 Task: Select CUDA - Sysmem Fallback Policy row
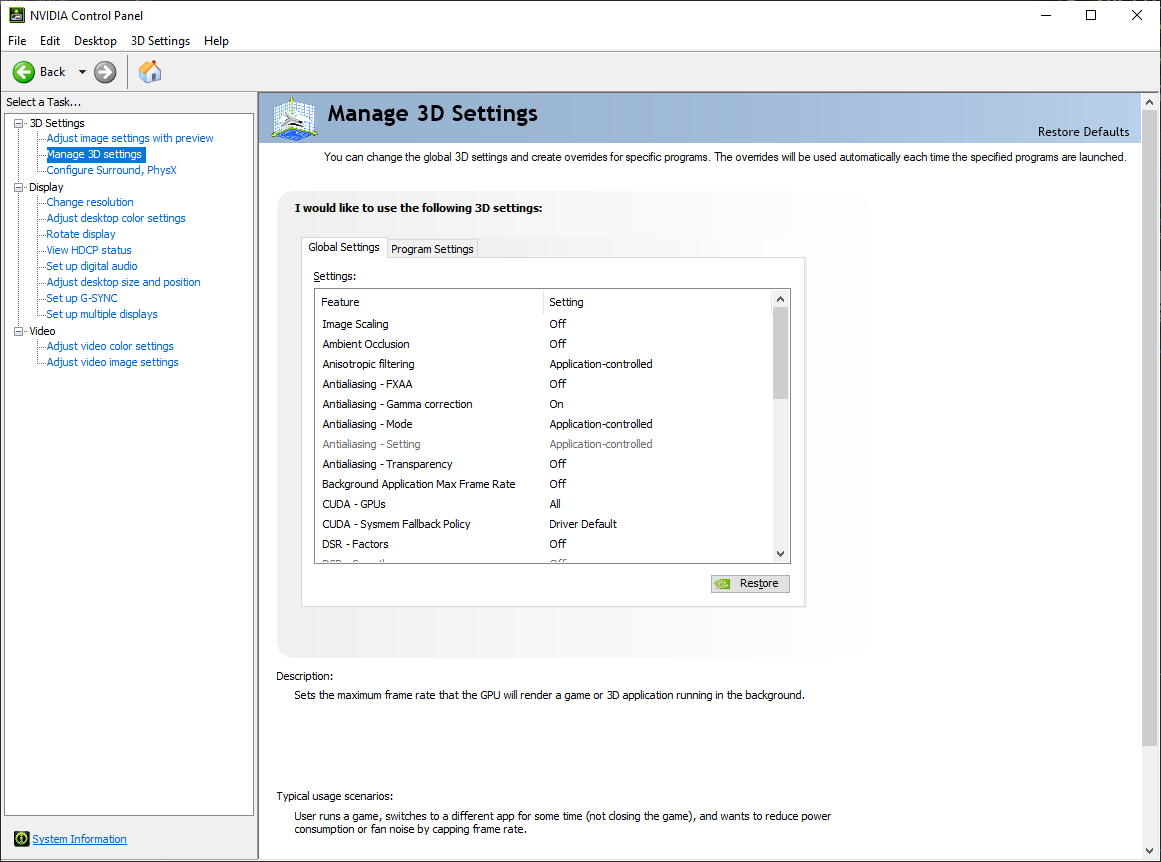point(543,524)
